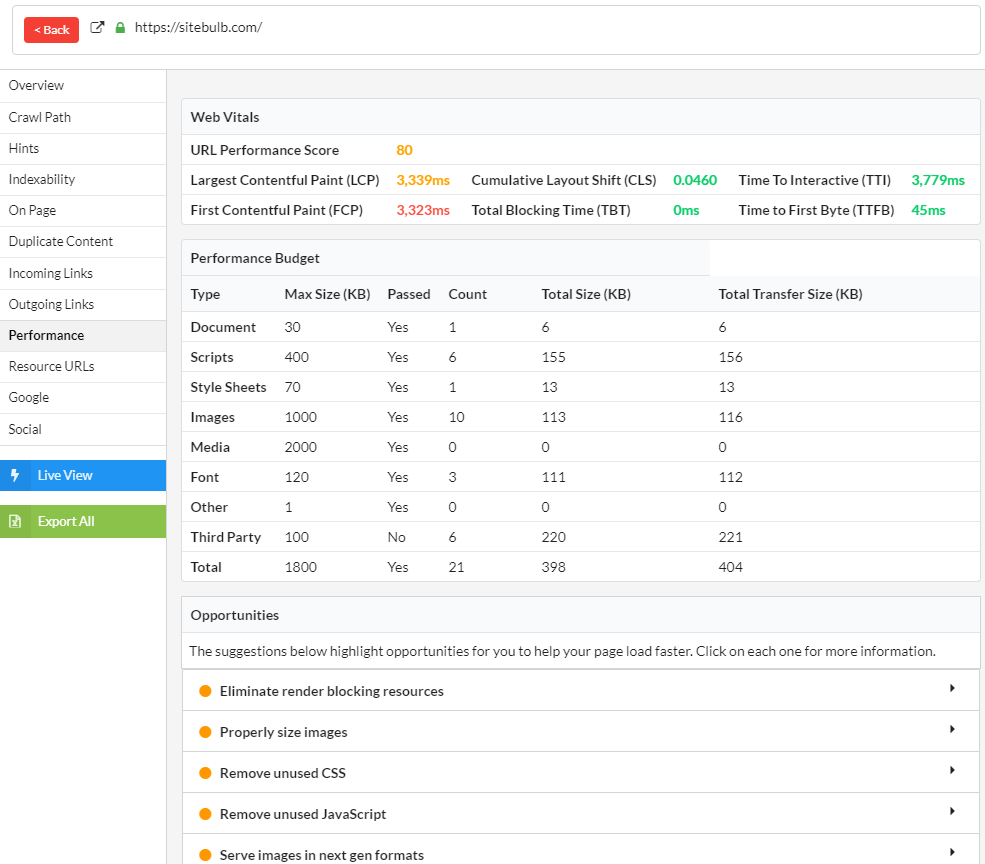Open the Social section
The height and width of the screenshot is (864, 985).
pyautogui.click(x=83, y=429)
